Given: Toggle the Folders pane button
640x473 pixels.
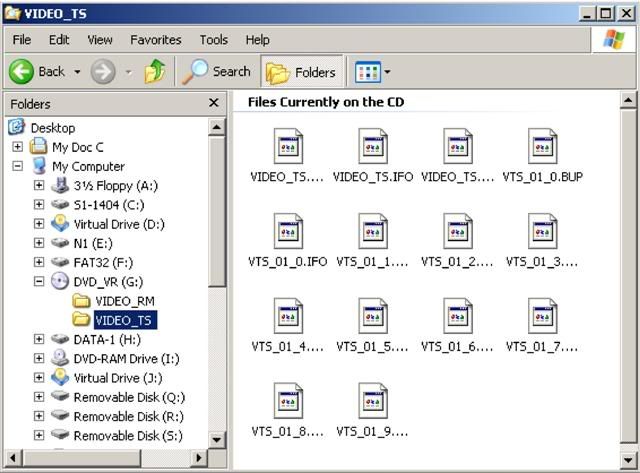Looking at the screenshot, I should (301, 72).
